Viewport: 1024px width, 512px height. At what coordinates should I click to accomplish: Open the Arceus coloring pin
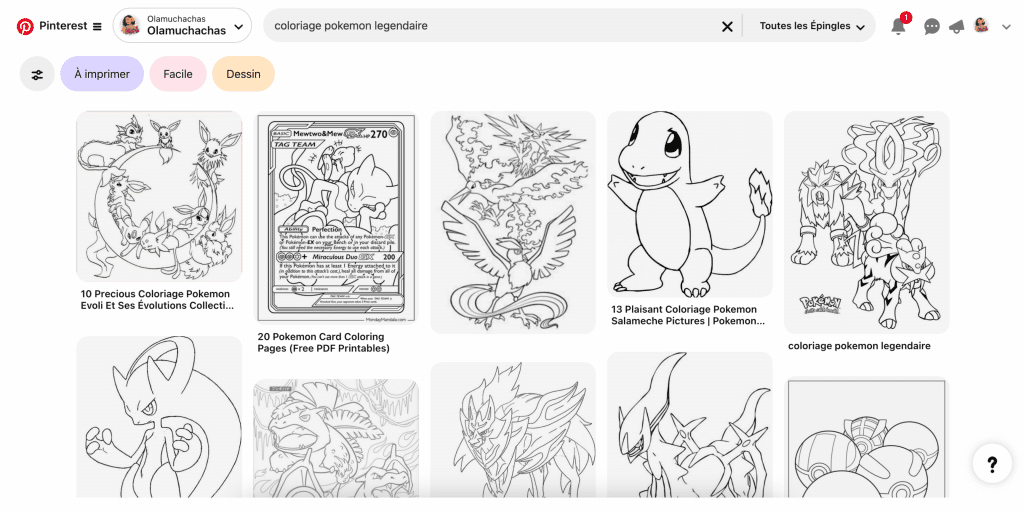point(690,425)
